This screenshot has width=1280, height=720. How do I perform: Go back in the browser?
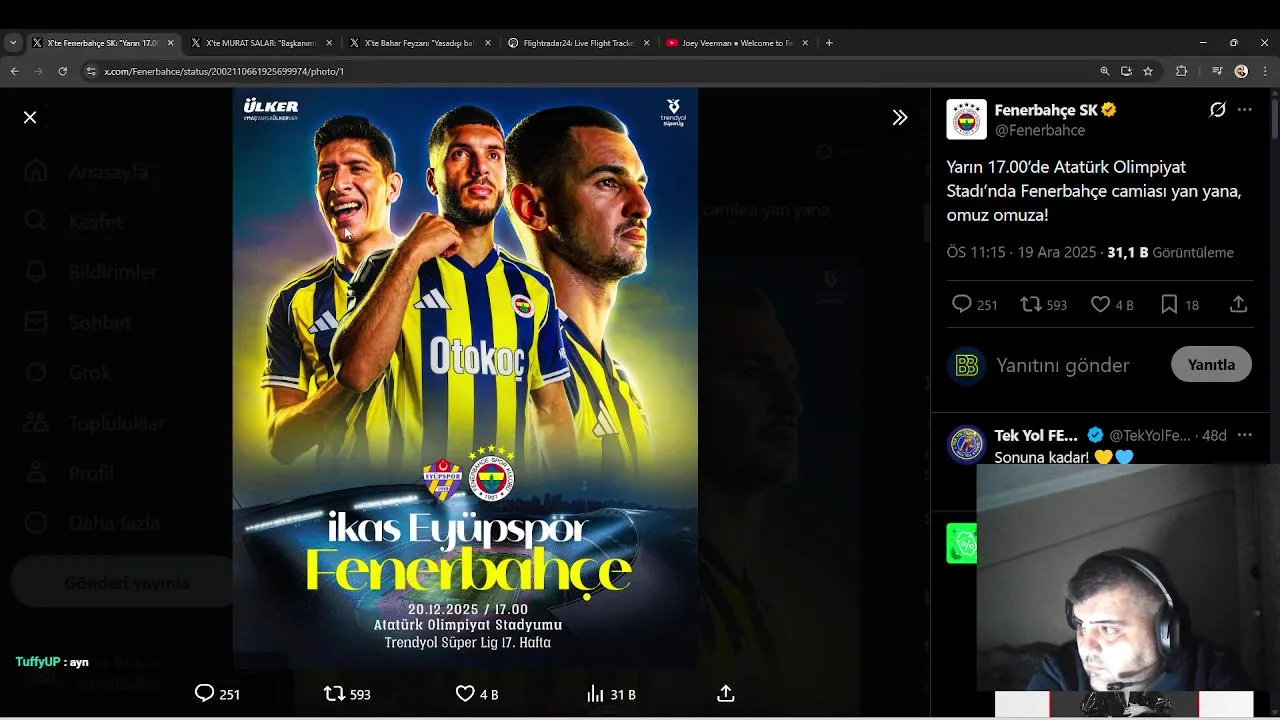tap(14, 71)
